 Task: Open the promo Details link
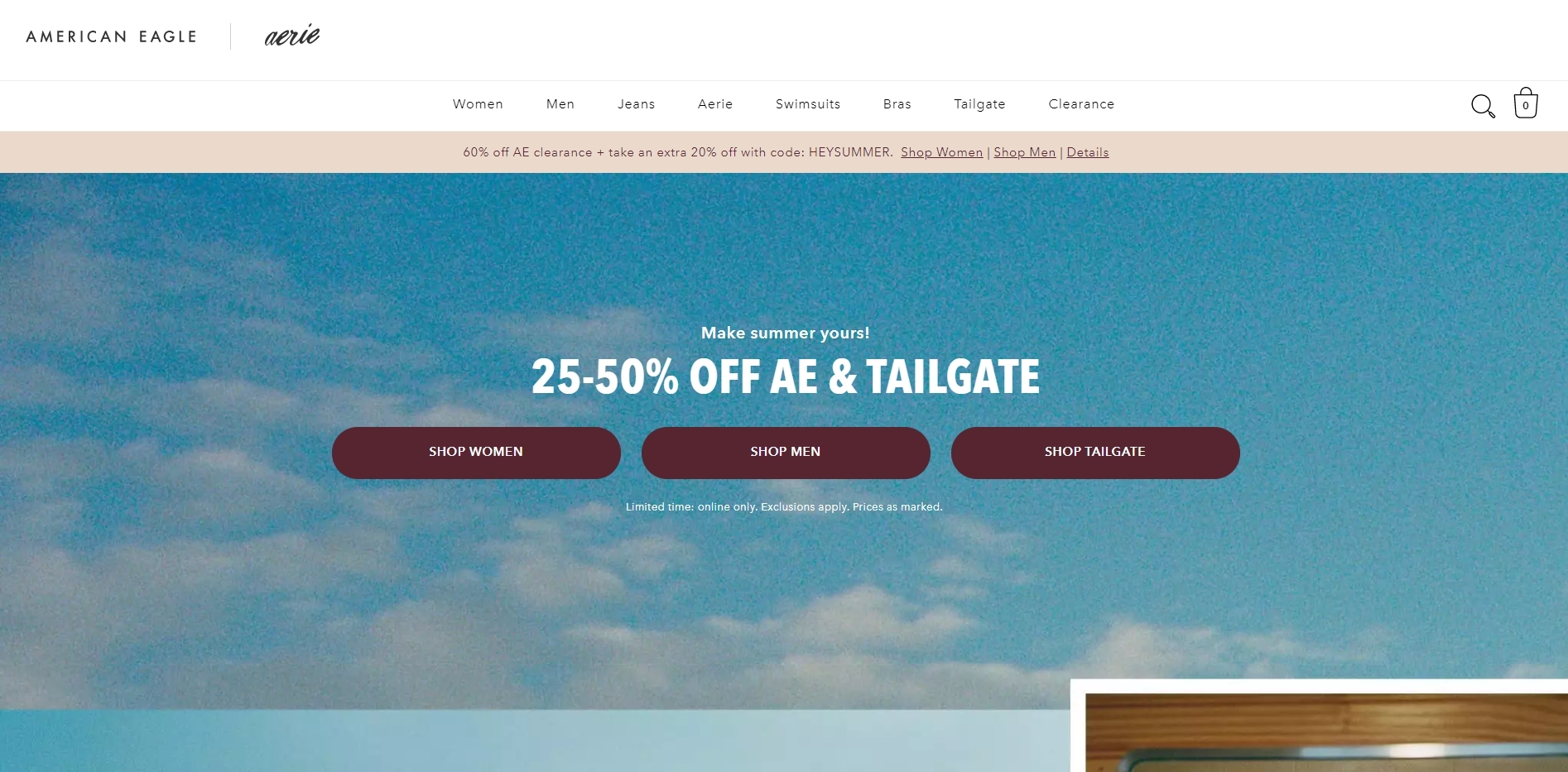[x=1088, y=152]
